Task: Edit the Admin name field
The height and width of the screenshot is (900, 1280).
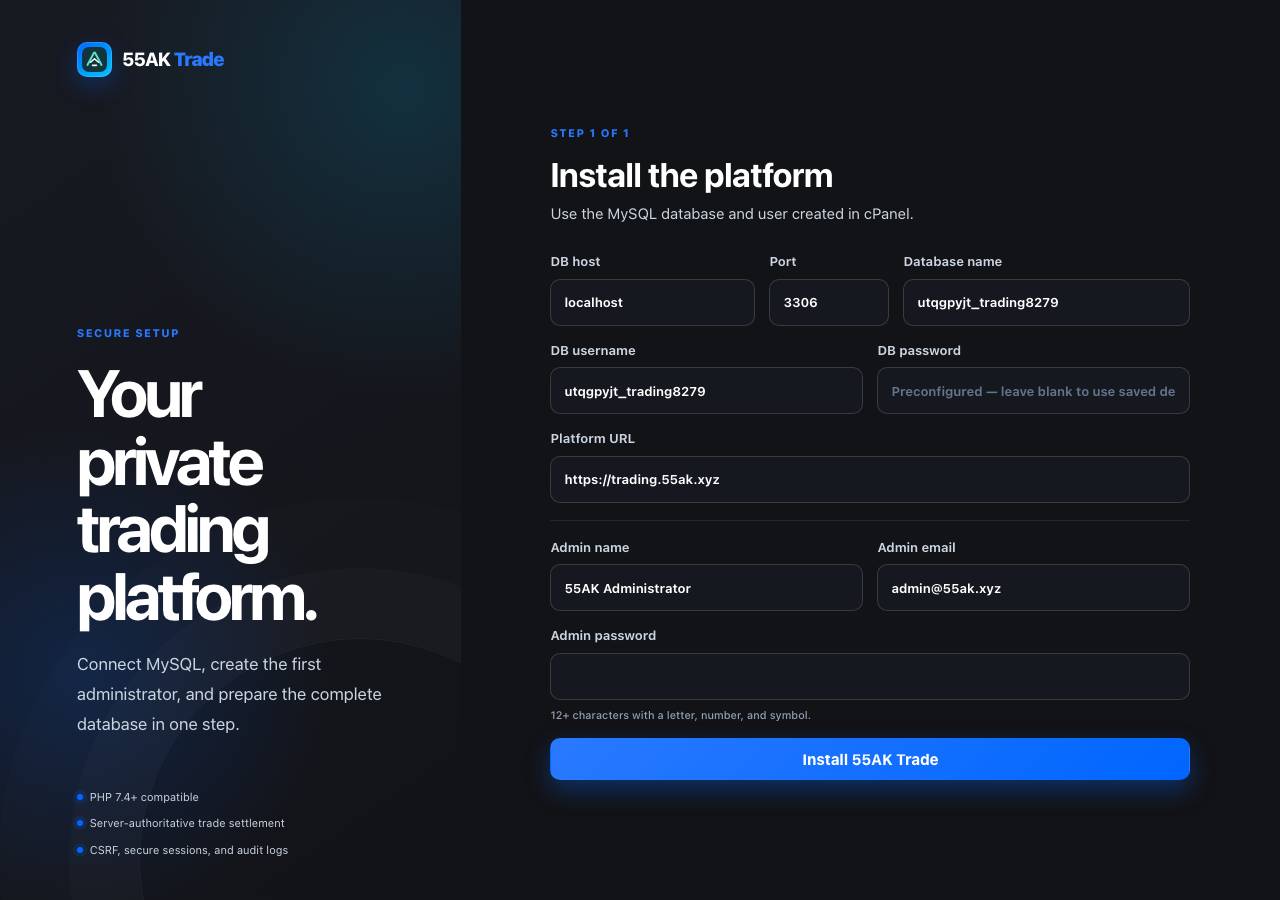Action: (706, 588)
